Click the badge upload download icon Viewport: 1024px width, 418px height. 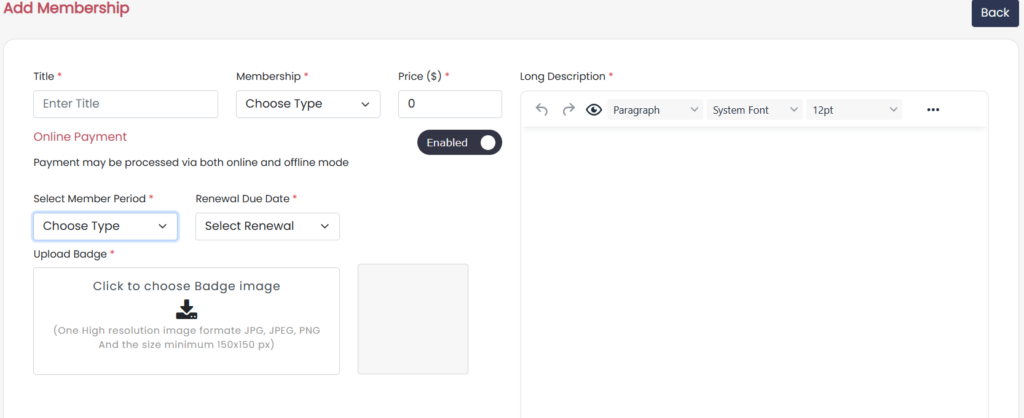click(x=187, y=310)
